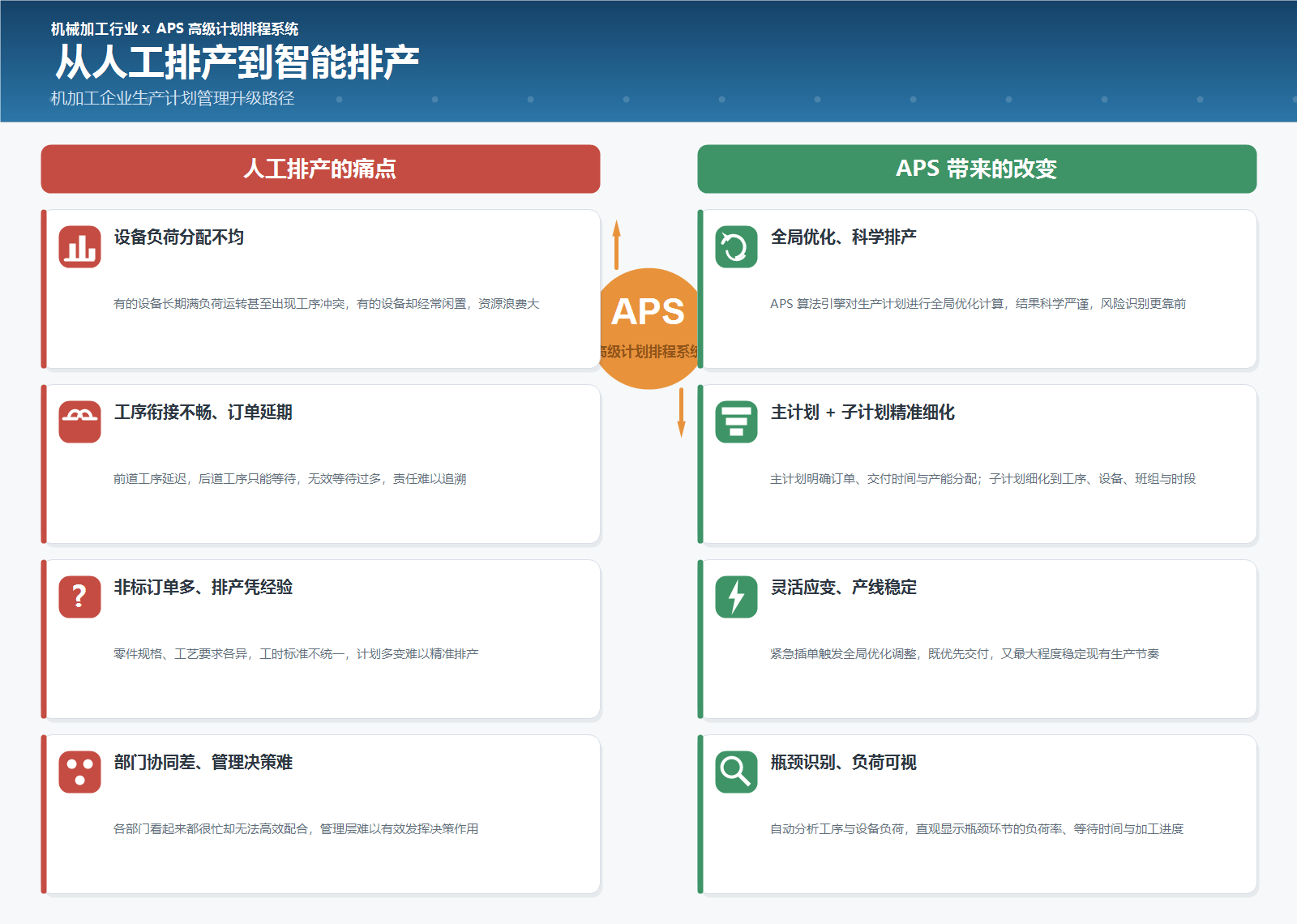The height and width of the screenshot is (924, 1297).
Task: Click the subtitle 机加工企业生产计划管理升级路径
Action: pos(173,98)
